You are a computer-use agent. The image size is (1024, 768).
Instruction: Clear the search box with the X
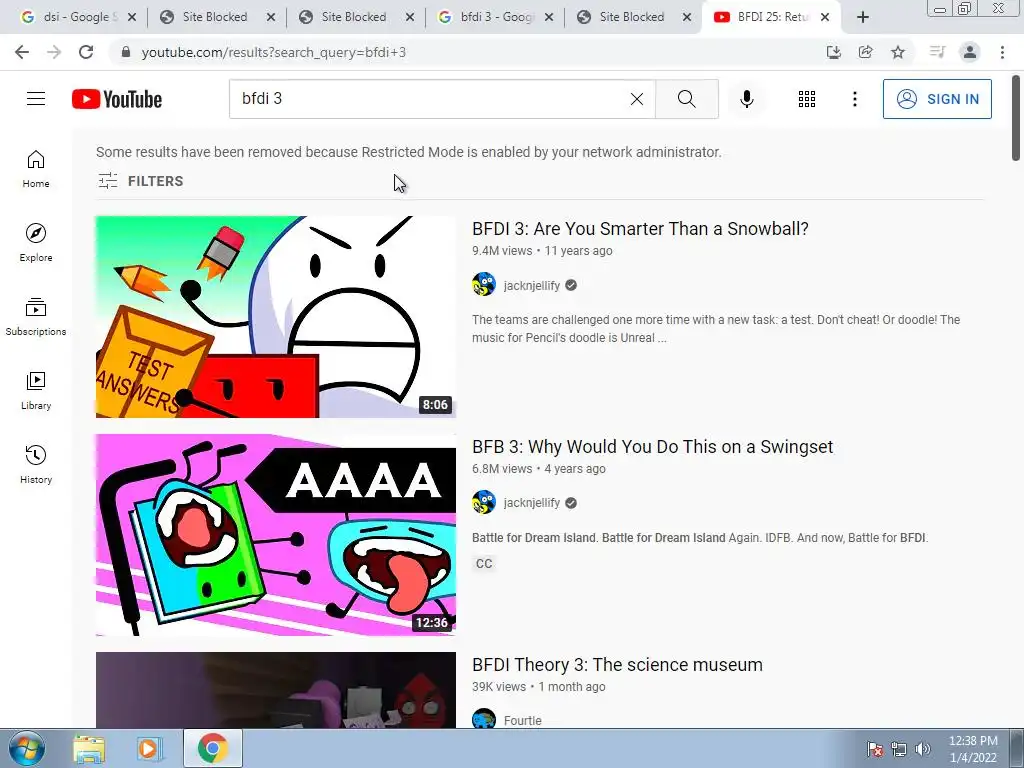[637, 99]
